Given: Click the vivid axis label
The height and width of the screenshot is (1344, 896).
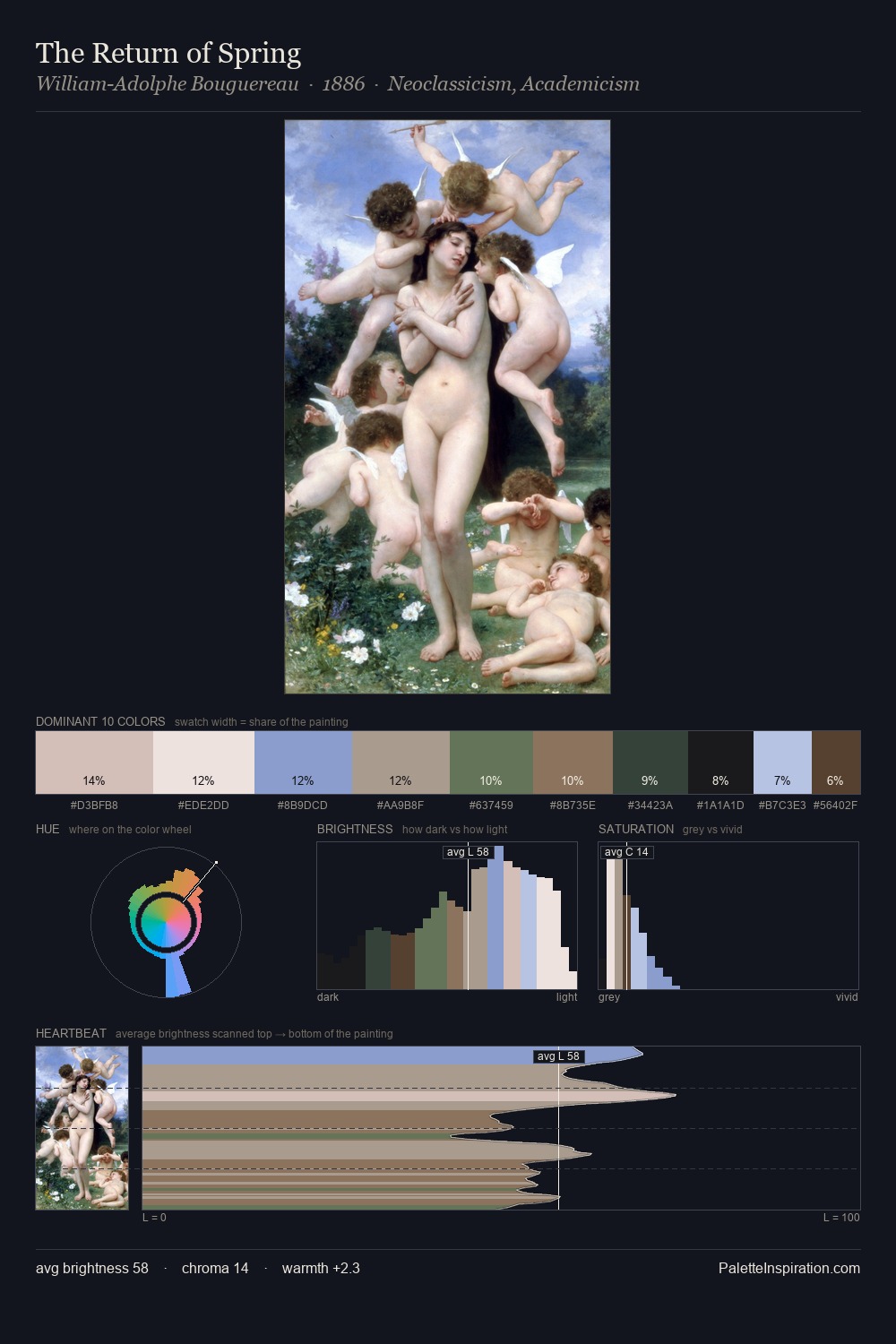Looking at the screenshot, I should [x=847, y=997].
